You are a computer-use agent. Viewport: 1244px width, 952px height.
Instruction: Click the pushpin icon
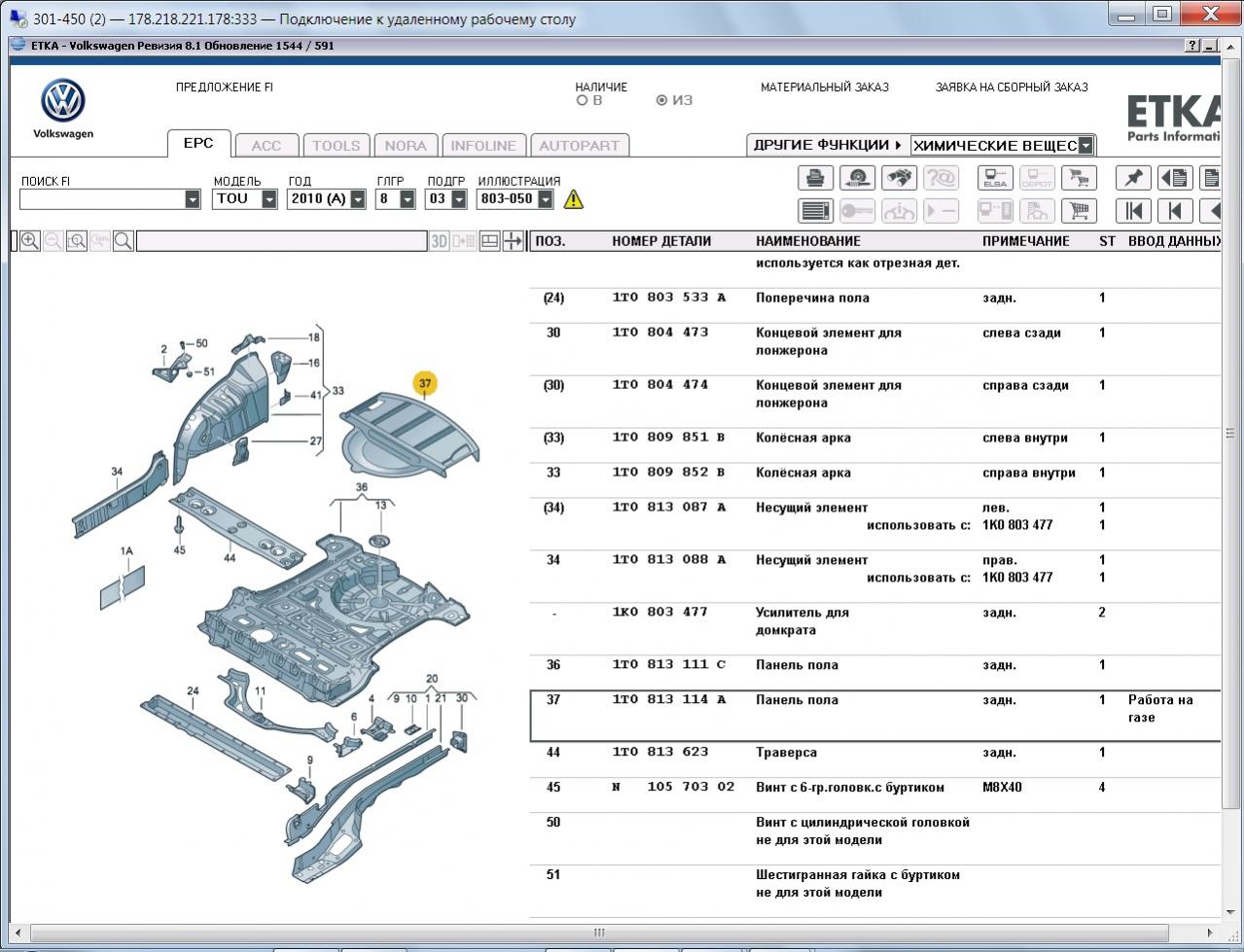click(x=1133, y=178)
